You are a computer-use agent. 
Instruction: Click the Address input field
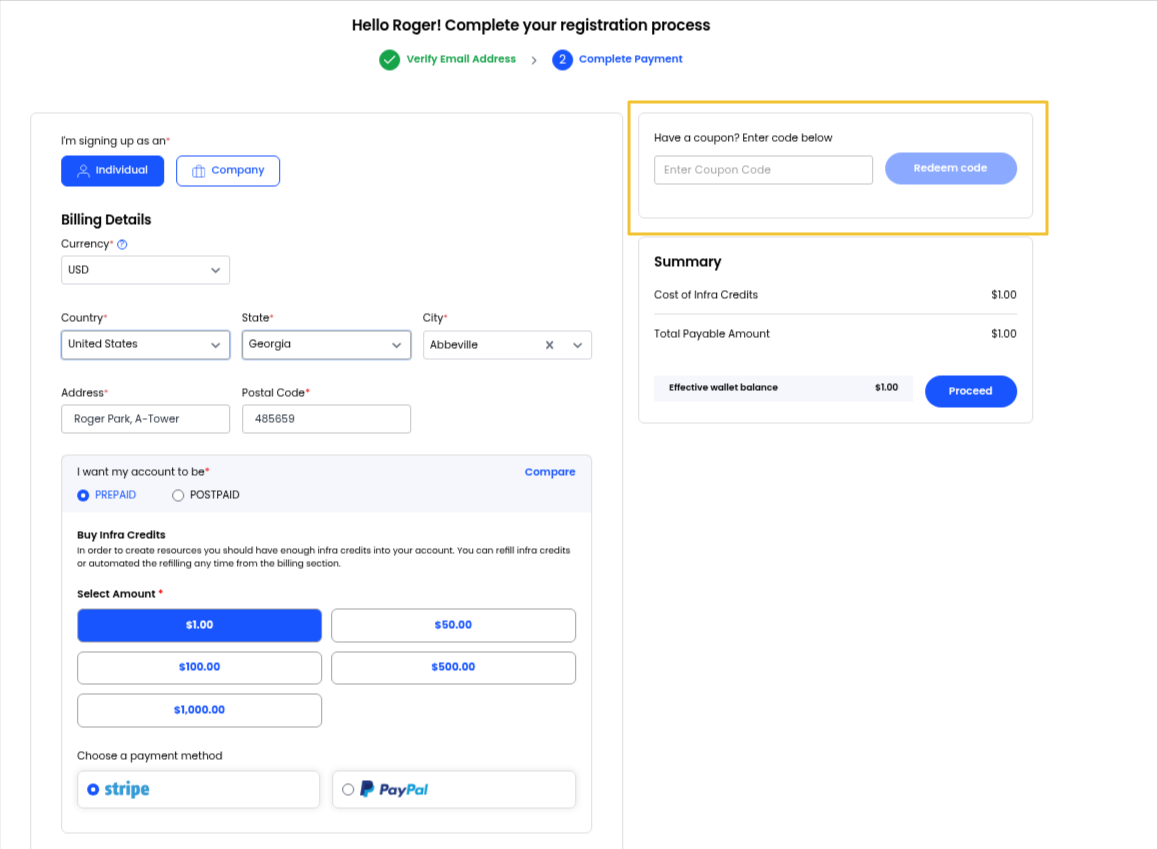point(145,419)
